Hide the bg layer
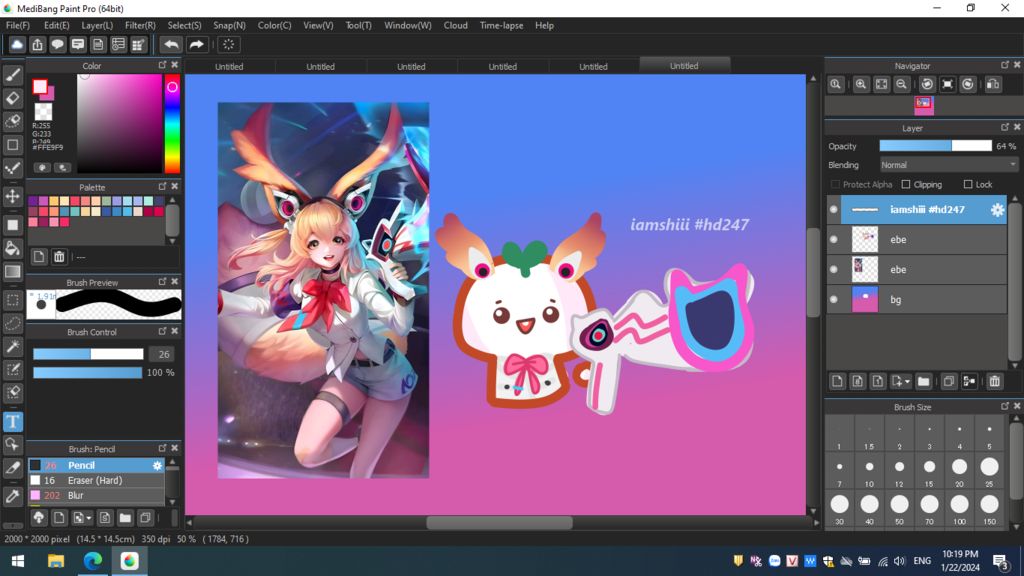This screenshot has width=1024, height=576. tap(833, 299)
